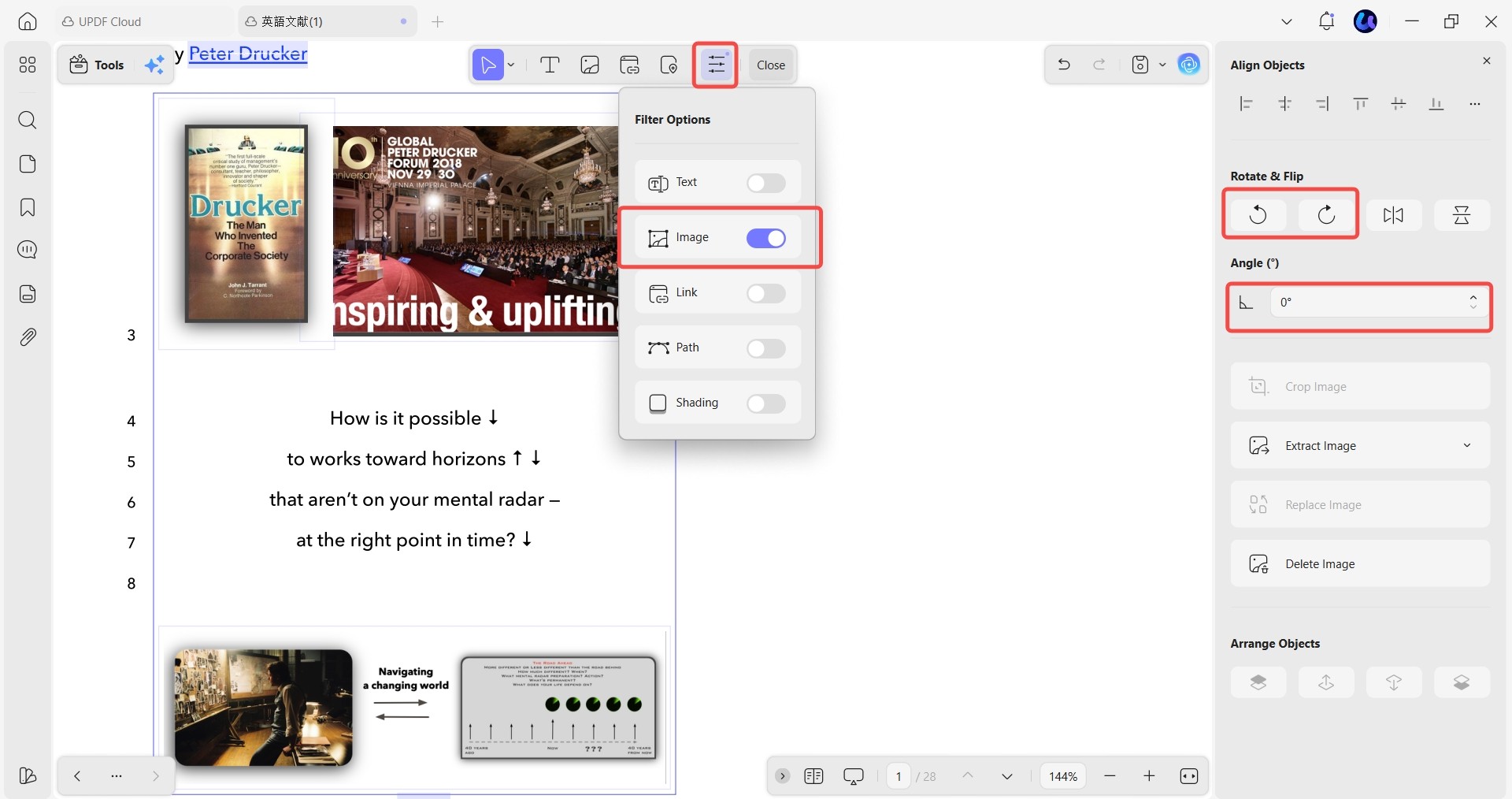The width and height of the screenshot is (1512, 799).
Task: Align objects to bottom edge
Action: point(1436,104)
